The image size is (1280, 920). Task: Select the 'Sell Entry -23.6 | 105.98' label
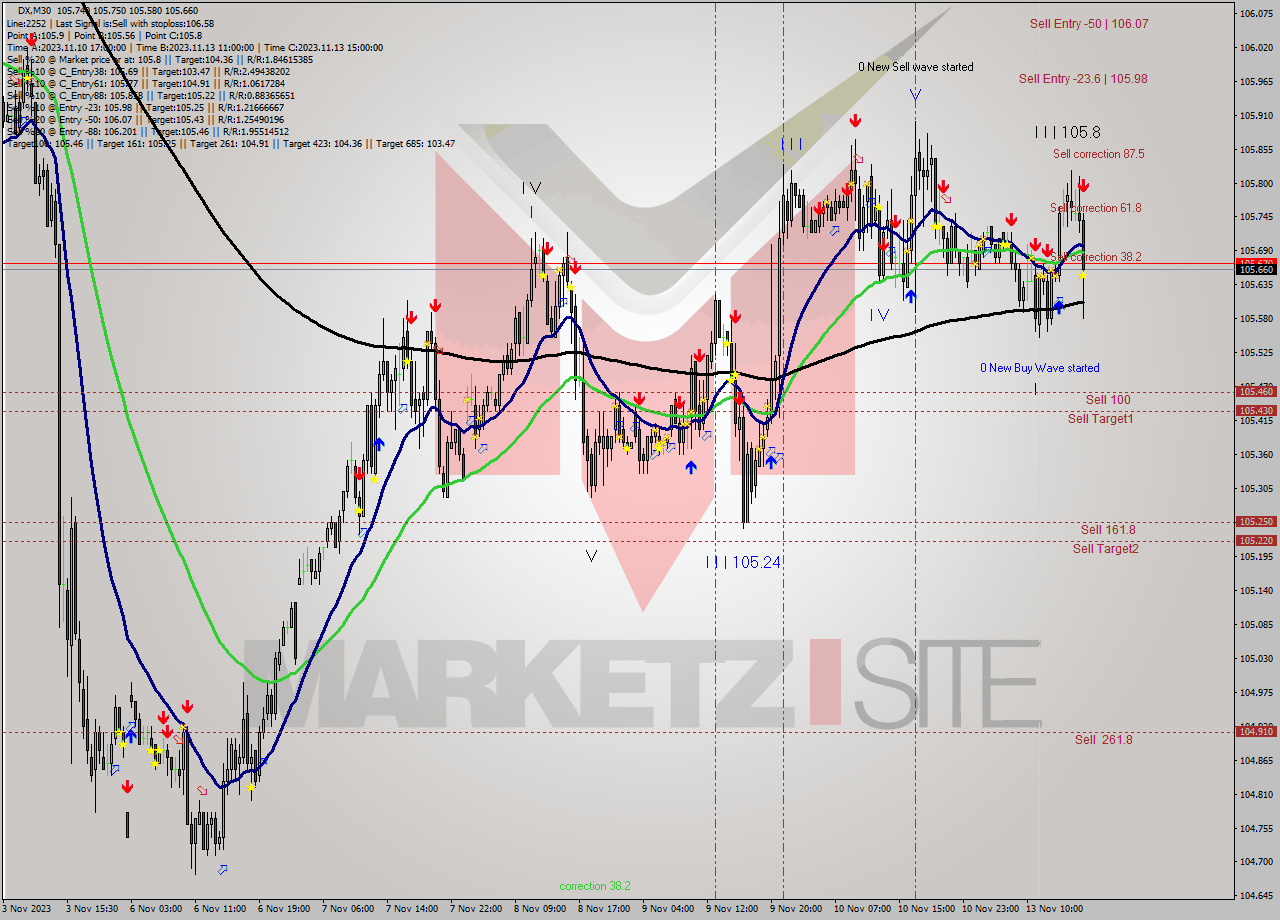point(1083,78)
